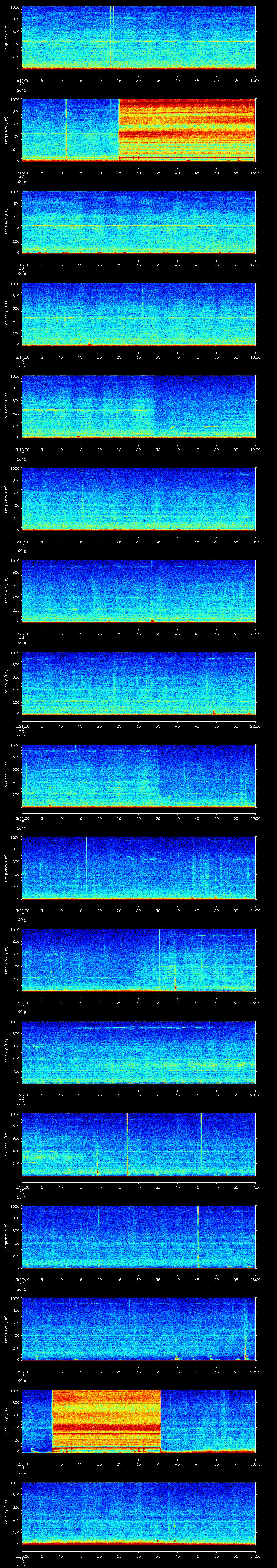Click the '3:21:00' start time label

22,726
